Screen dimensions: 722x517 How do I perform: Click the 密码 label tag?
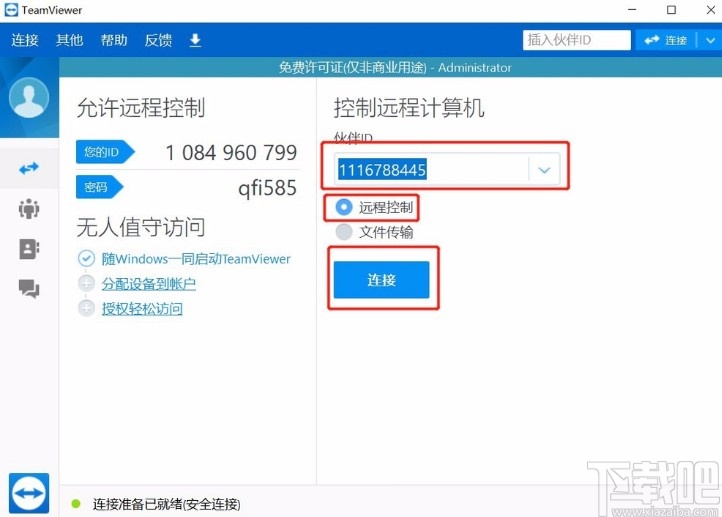pos(99,187)
